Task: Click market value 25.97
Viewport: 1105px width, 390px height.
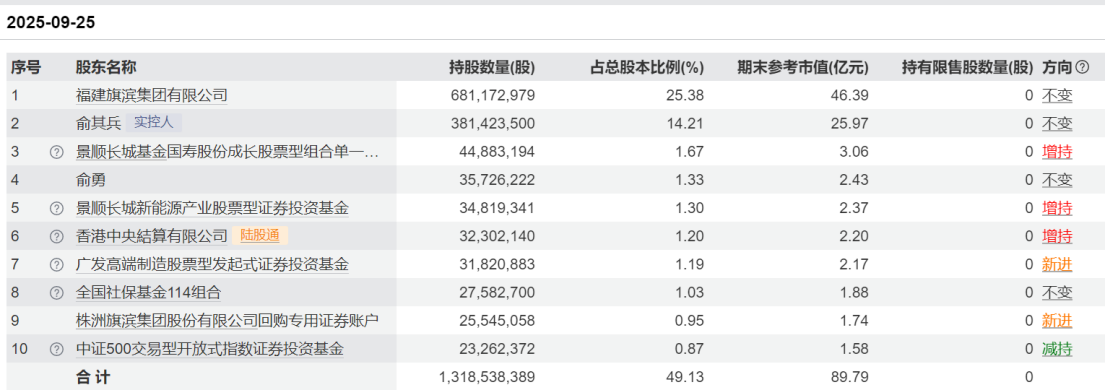Action: click(851, 123)
